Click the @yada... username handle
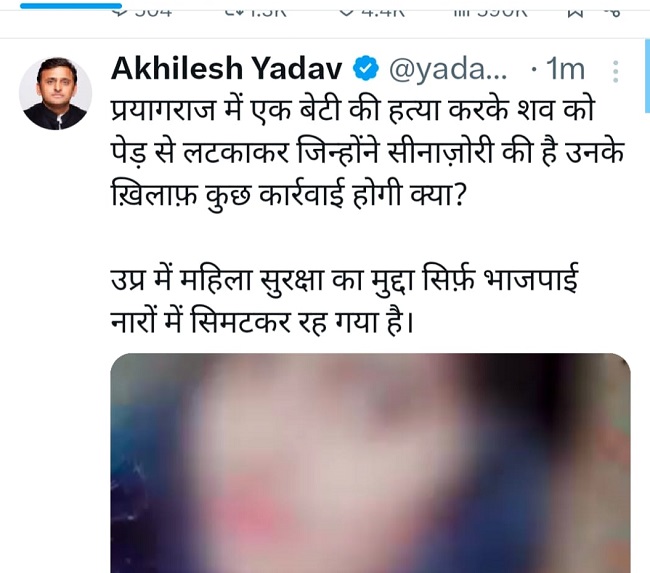 pos(449,70)
